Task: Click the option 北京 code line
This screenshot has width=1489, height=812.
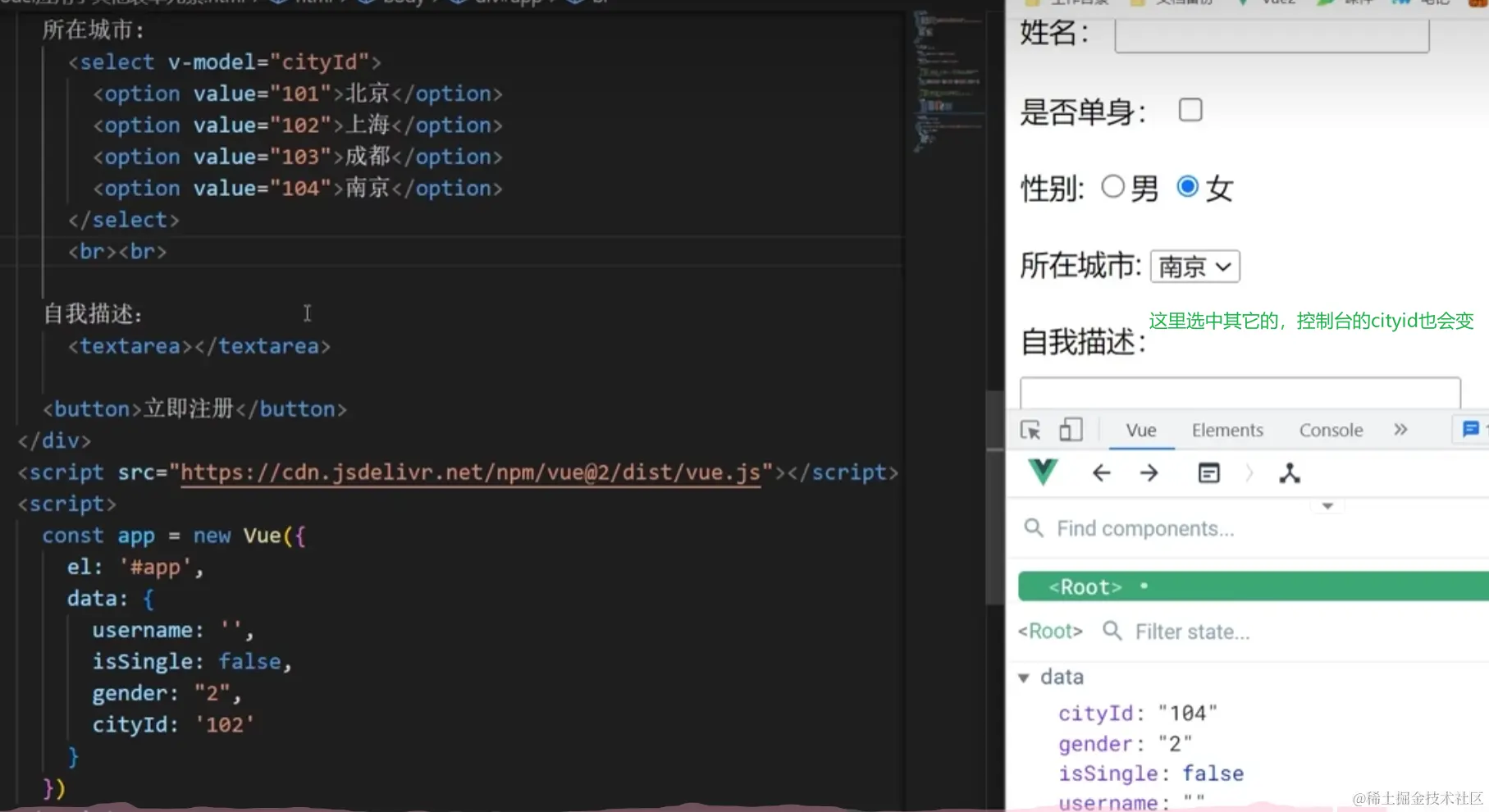Action: (x=298, y=94)
